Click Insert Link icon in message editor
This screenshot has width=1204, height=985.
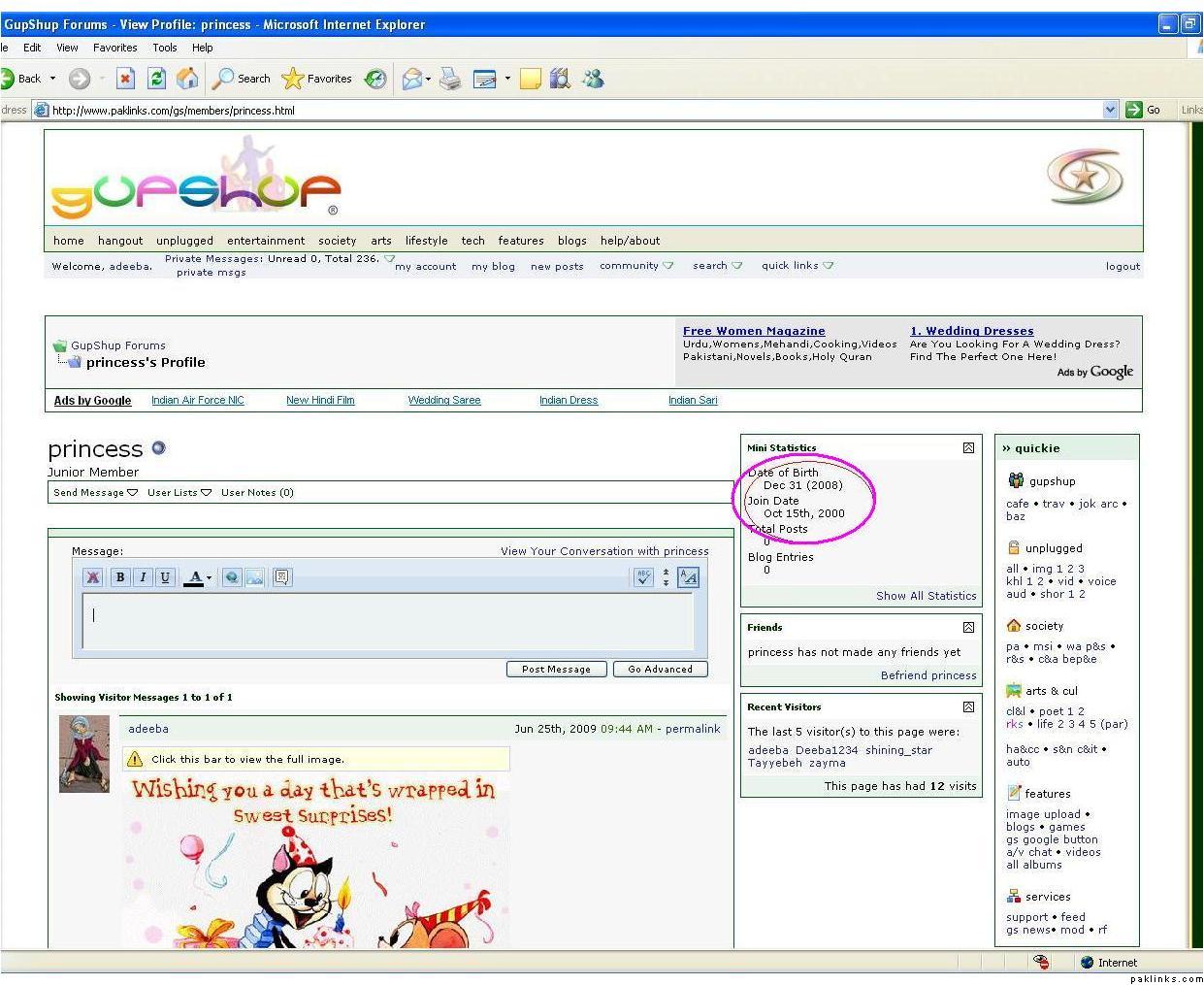(x=232, y=577)
